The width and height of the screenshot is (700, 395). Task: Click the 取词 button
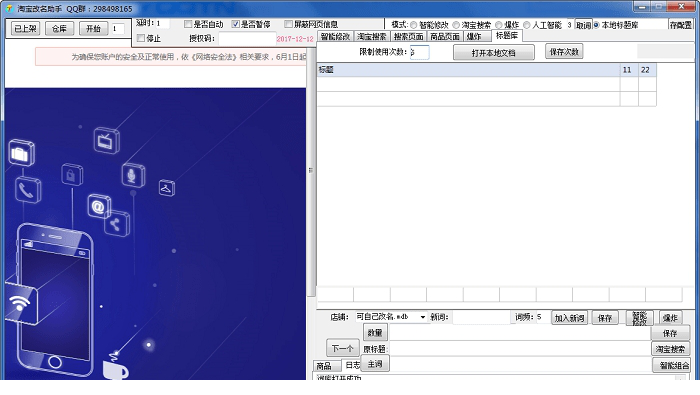coord(583,25)
